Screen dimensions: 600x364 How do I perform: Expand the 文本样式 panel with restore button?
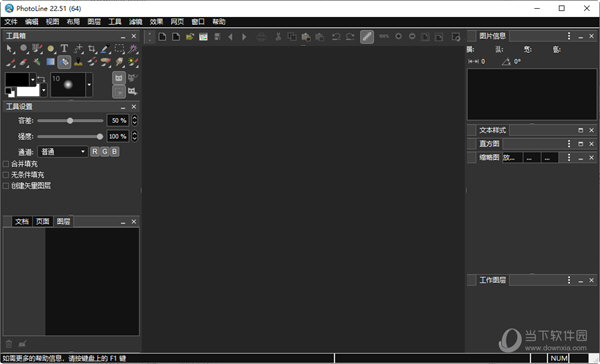click(x=580, y=130)
